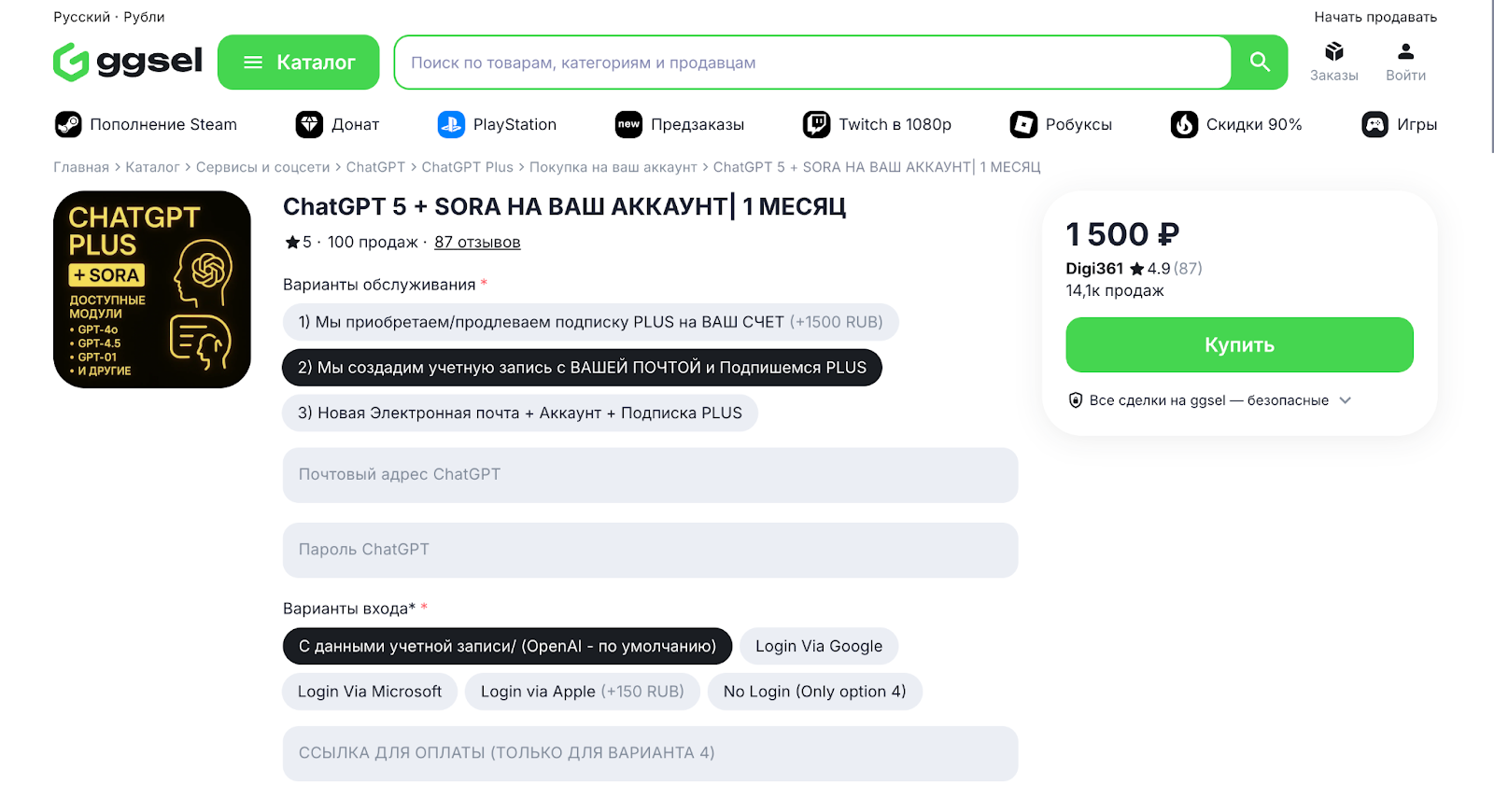
Task: Select option 3 Новая Электронная почта
Action: click(x=519, y=413)
